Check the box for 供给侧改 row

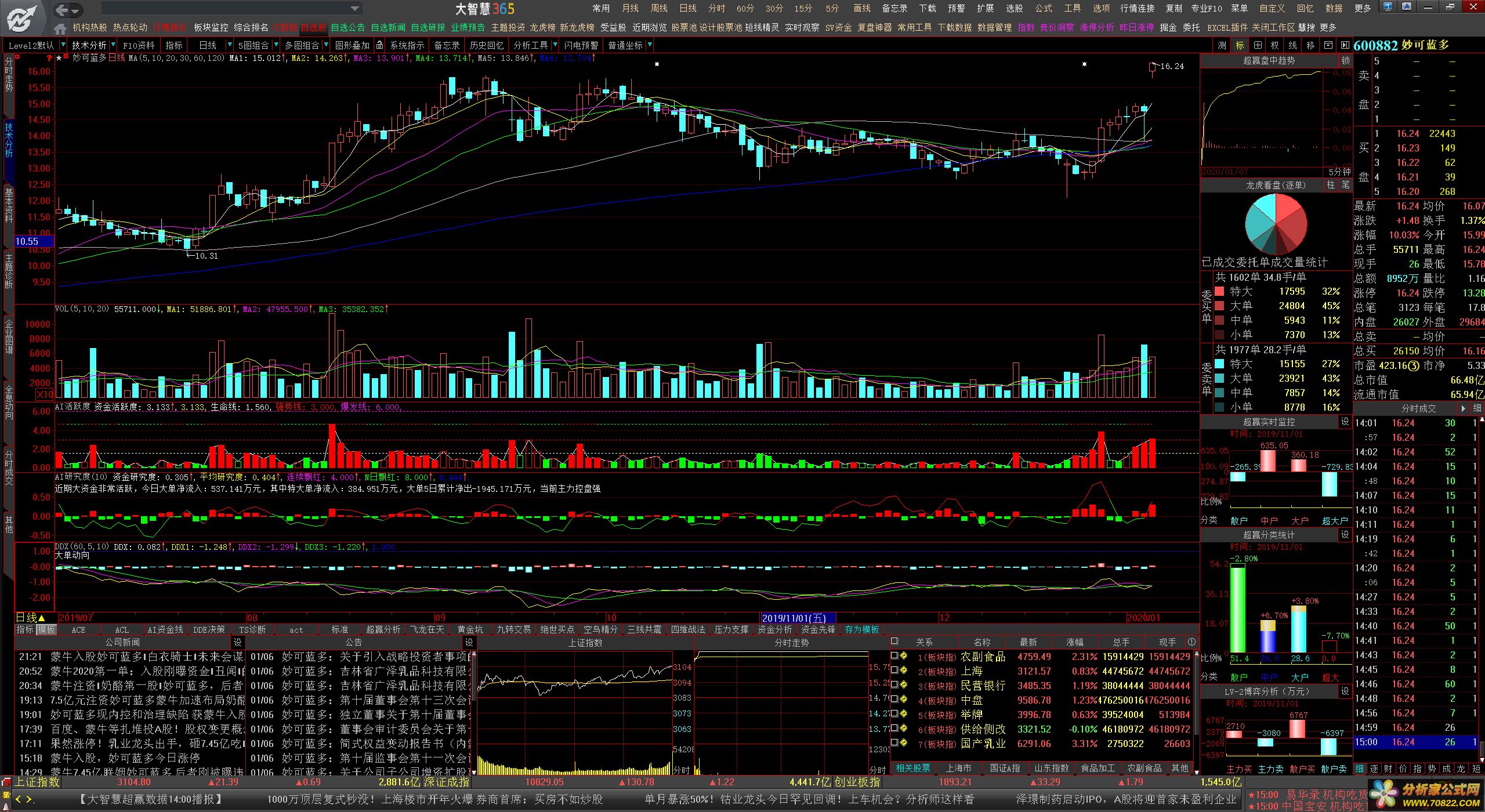point(894,728)
